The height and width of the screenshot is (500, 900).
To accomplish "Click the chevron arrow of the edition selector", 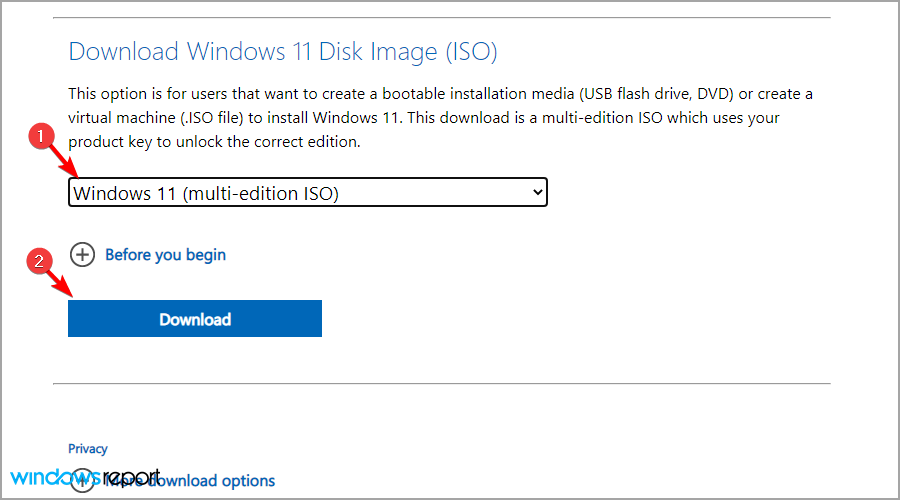I will coord(538,192).
